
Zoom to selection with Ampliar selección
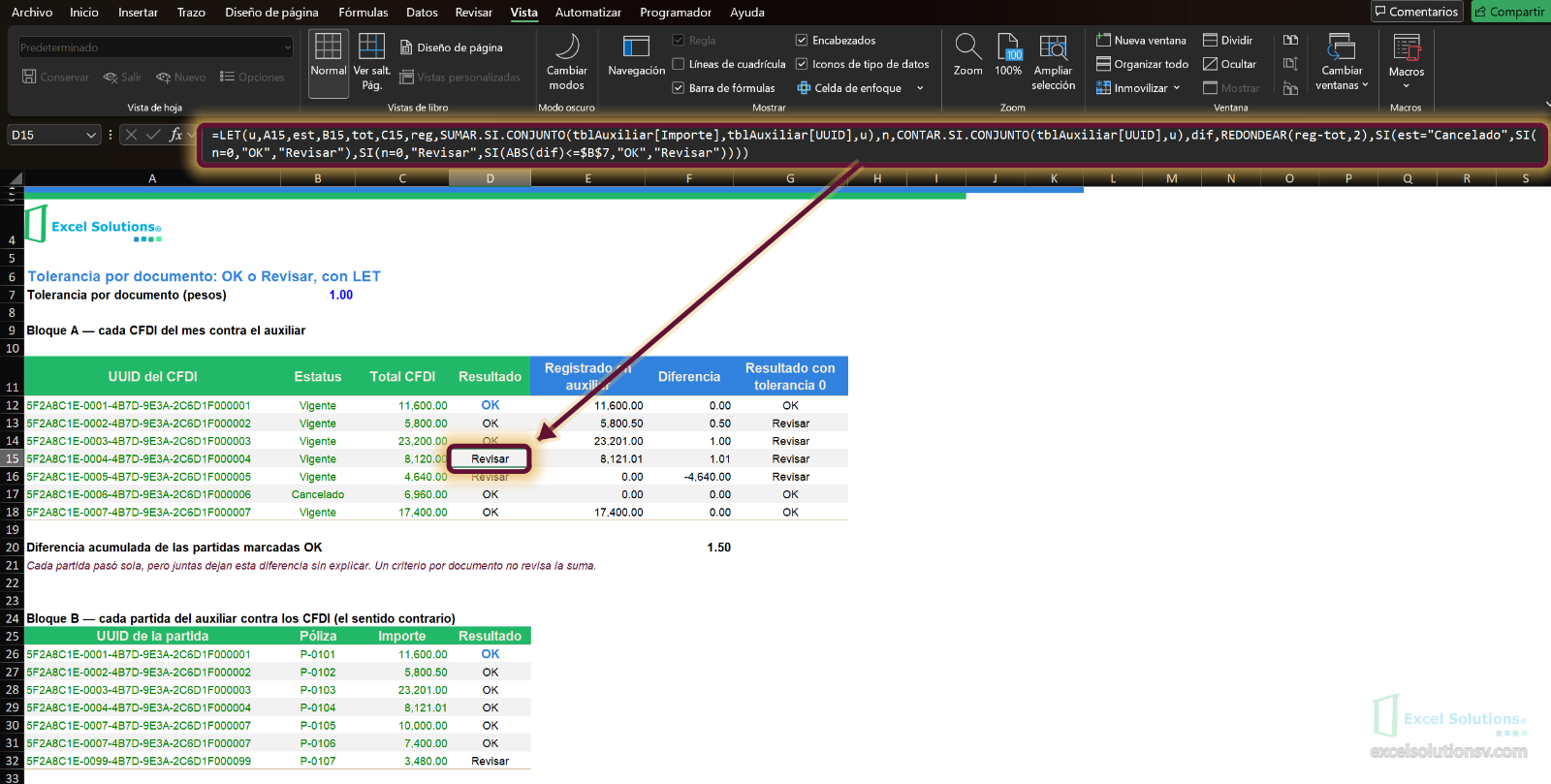[1054, 62]
